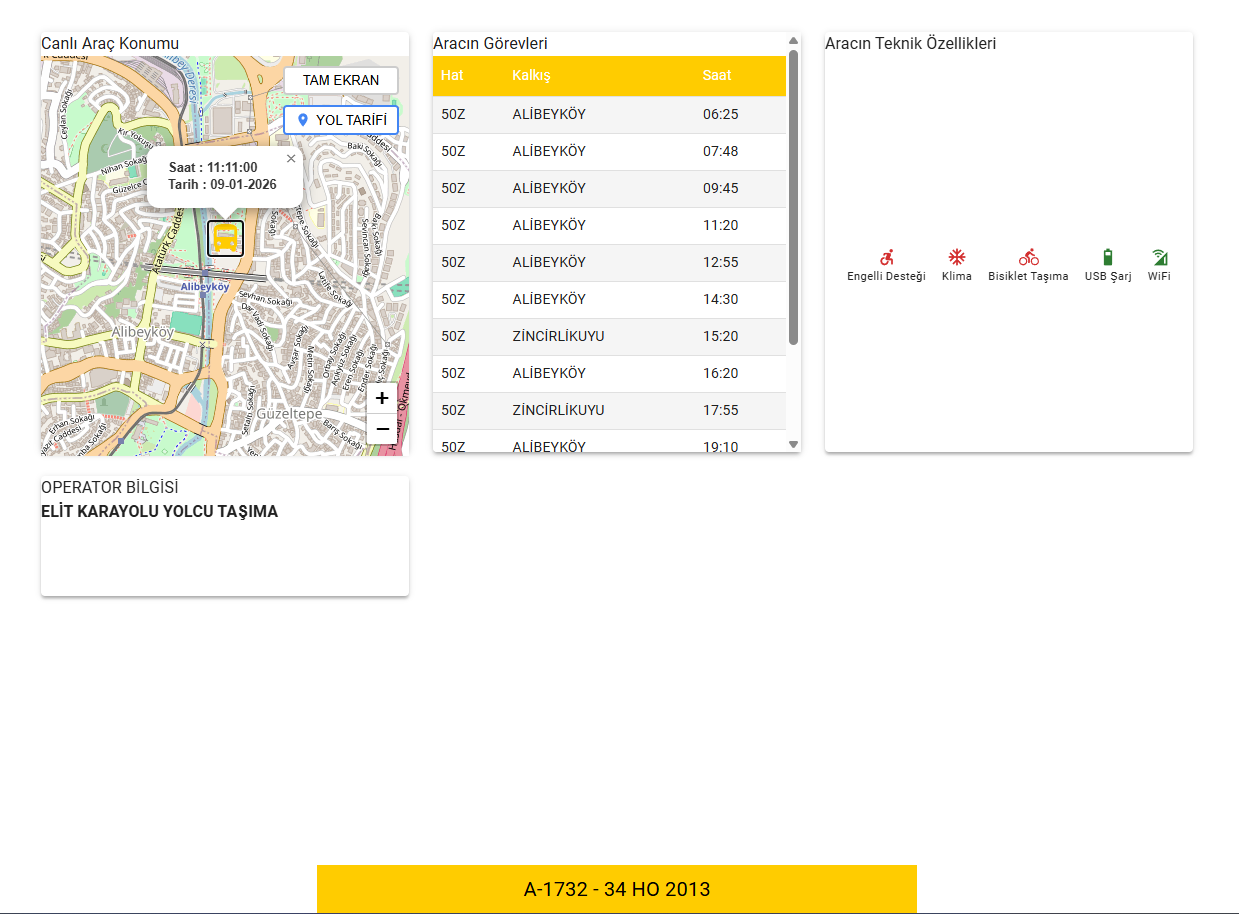Zoom out on the map
The image size is (1239, 914).
click(x=382, y=428)
